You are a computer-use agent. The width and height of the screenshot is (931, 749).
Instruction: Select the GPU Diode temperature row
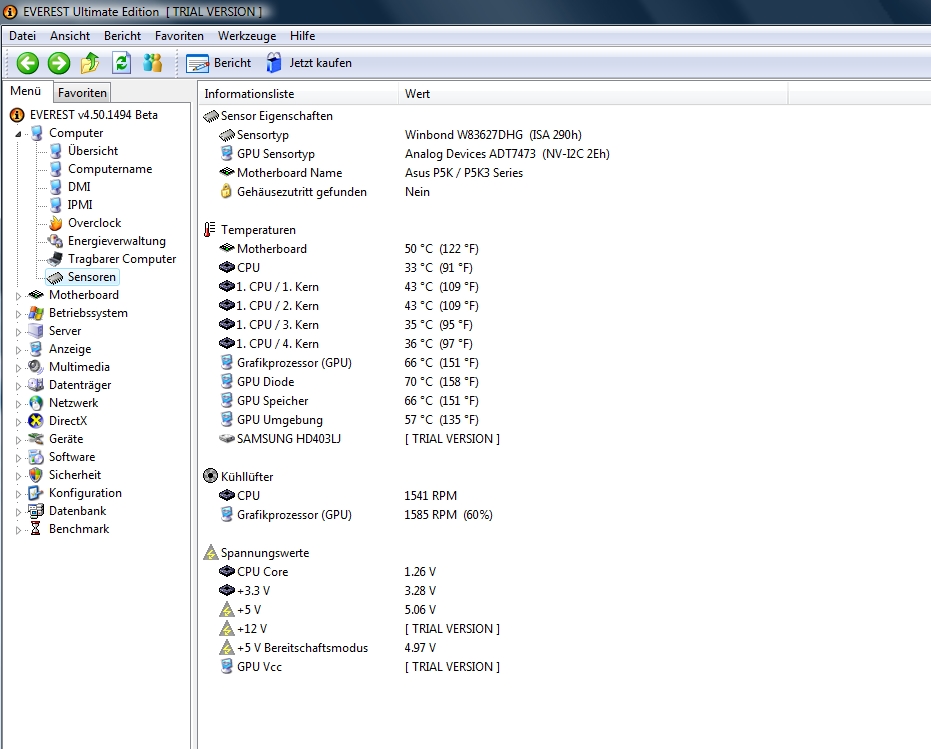click(x=349, y=381)
